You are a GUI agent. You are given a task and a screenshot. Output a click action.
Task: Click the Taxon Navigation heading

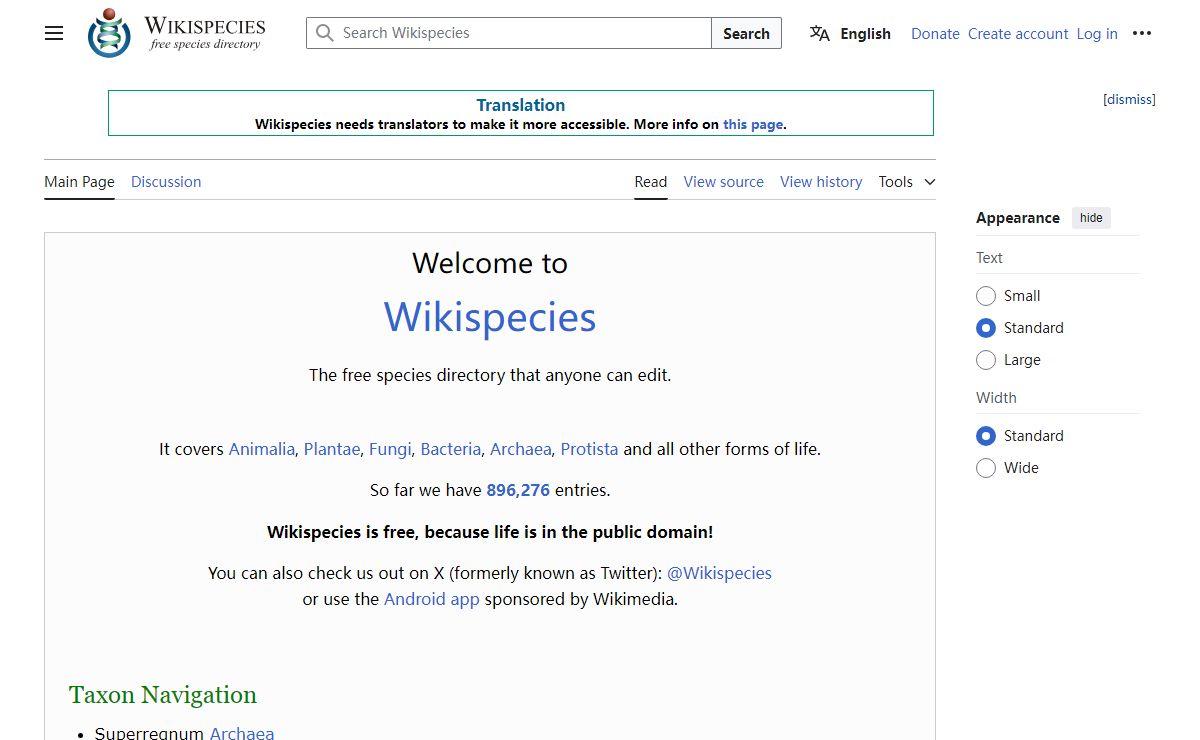pos(163,695)
